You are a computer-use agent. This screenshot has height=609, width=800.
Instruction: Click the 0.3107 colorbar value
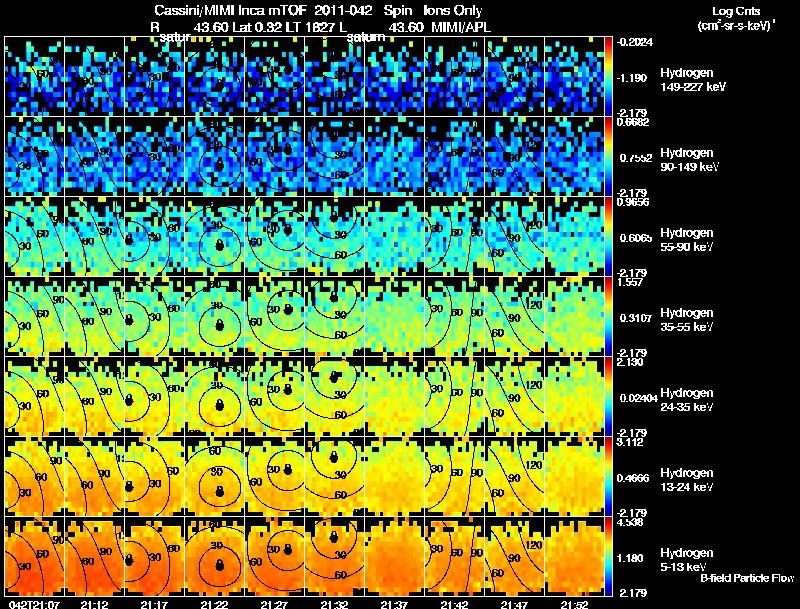point(636,318)
